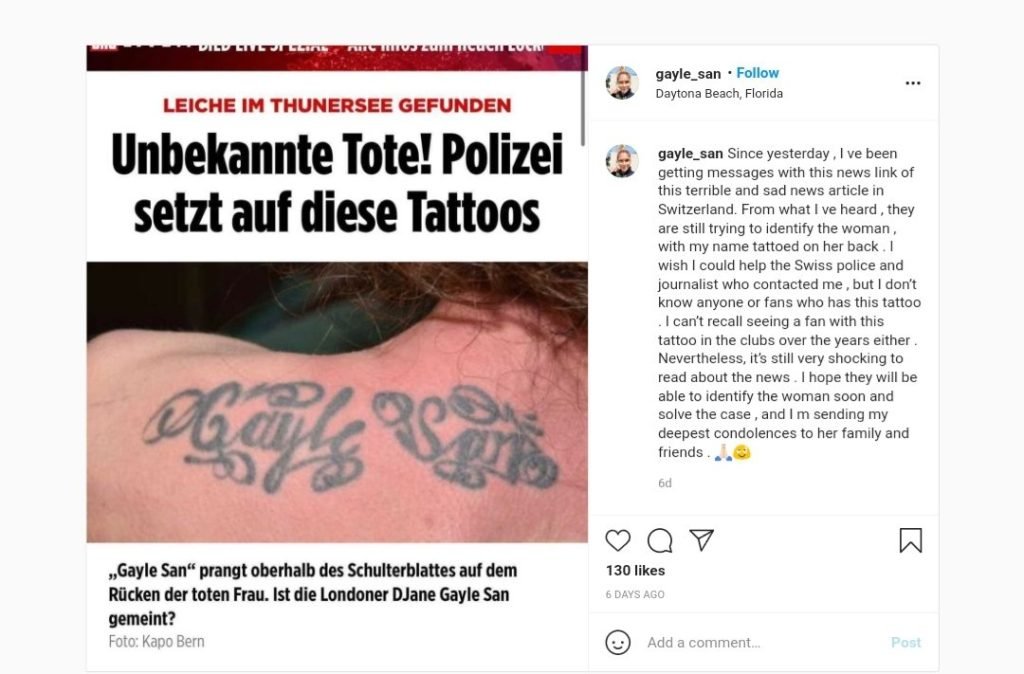
Task: Click the avatar beside the caption
Action: click(622, 161)
